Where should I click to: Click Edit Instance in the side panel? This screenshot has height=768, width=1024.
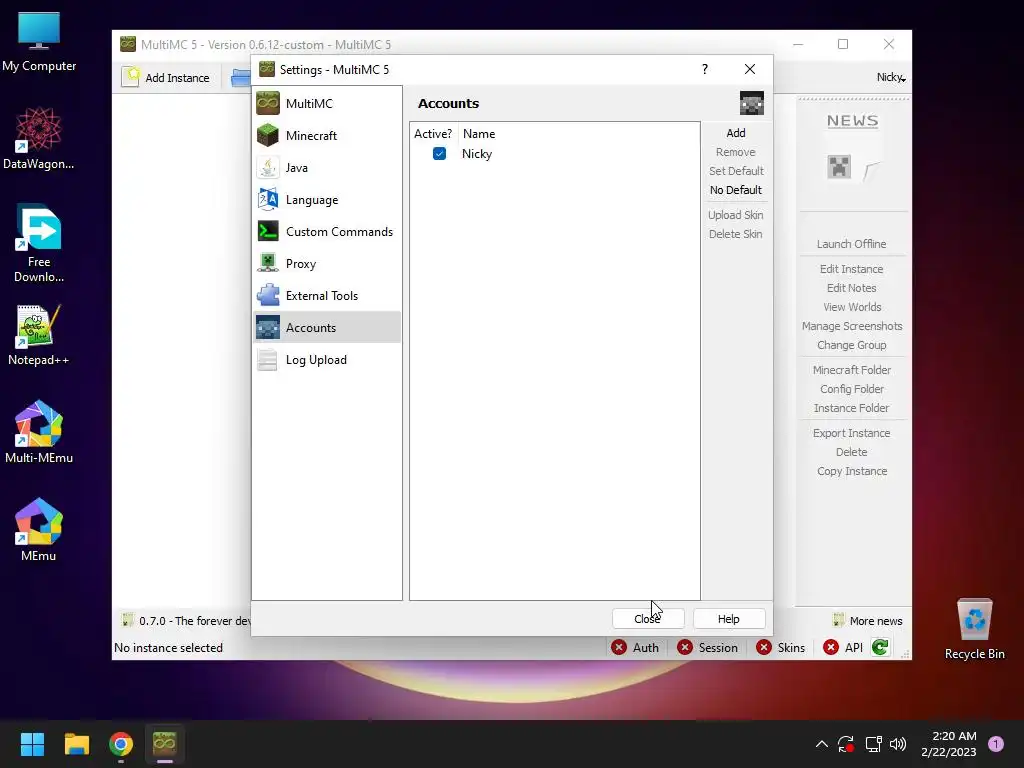click(851, 268)
